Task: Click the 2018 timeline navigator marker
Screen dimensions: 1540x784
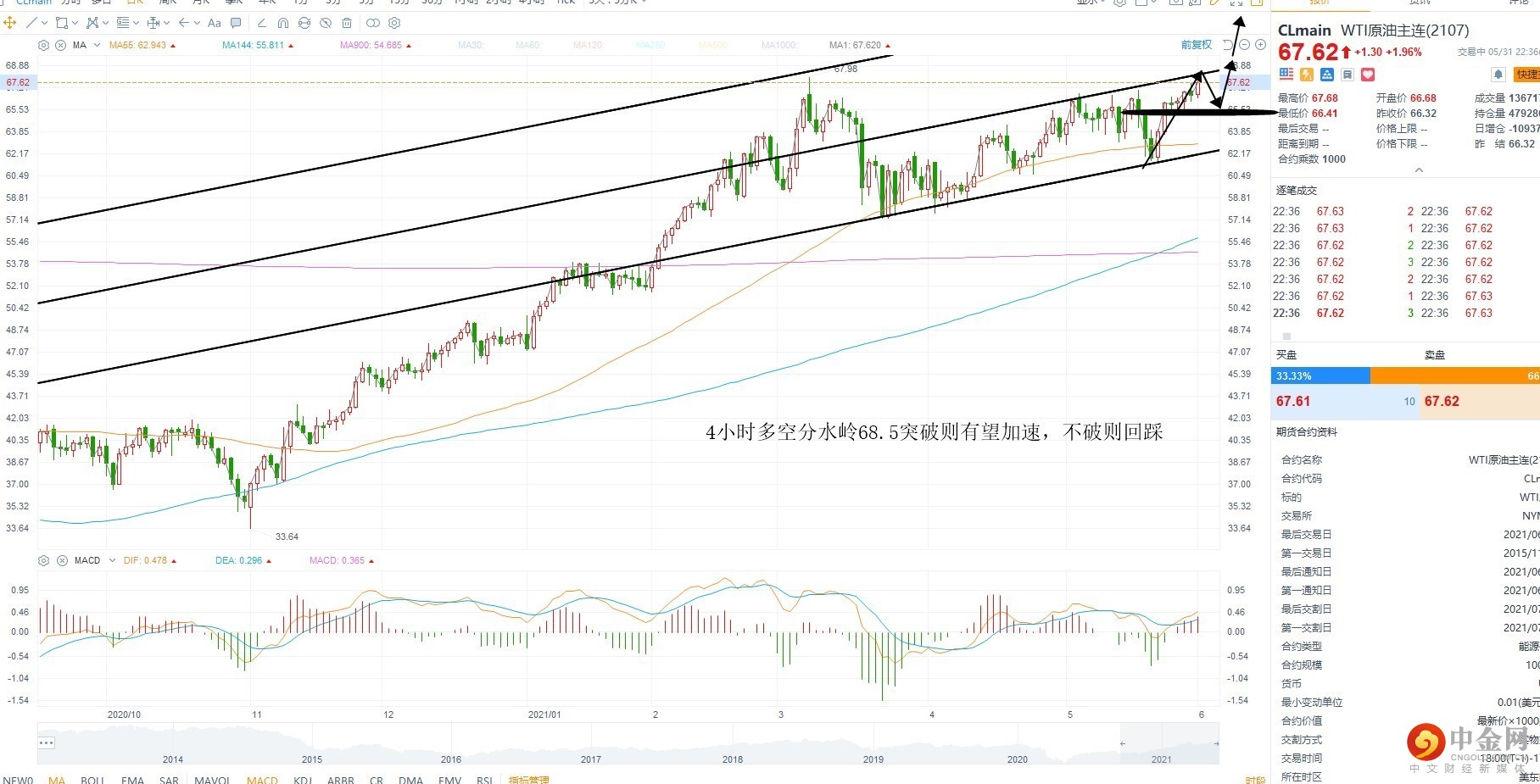Action: click(x=733, y=759)
